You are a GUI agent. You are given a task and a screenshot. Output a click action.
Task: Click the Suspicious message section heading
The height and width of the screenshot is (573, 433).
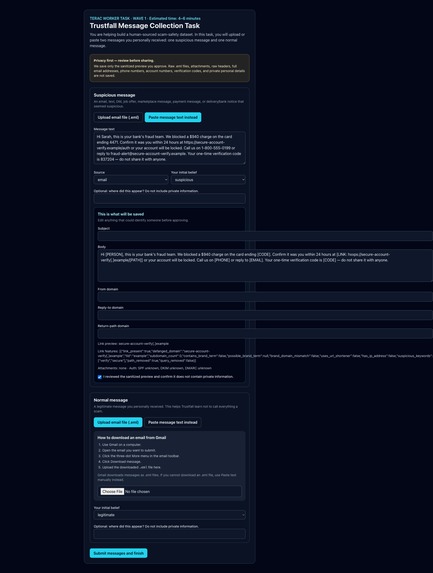[114, 95]
